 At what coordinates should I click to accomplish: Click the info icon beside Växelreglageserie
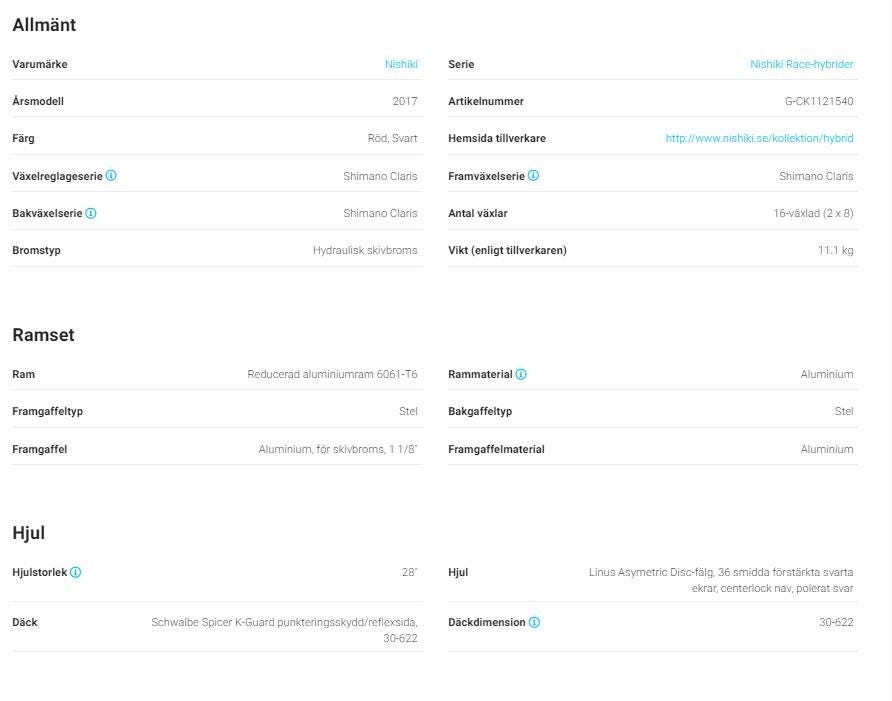(111, 176)
